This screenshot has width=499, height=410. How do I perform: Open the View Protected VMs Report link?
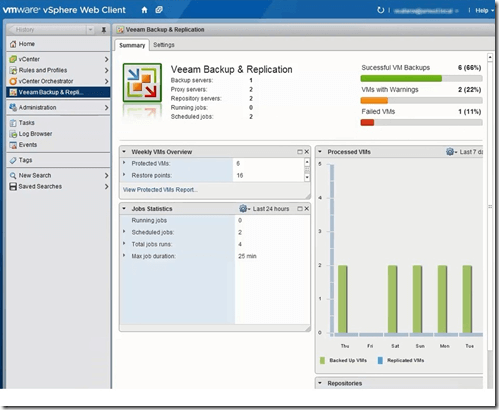[160, 190]
